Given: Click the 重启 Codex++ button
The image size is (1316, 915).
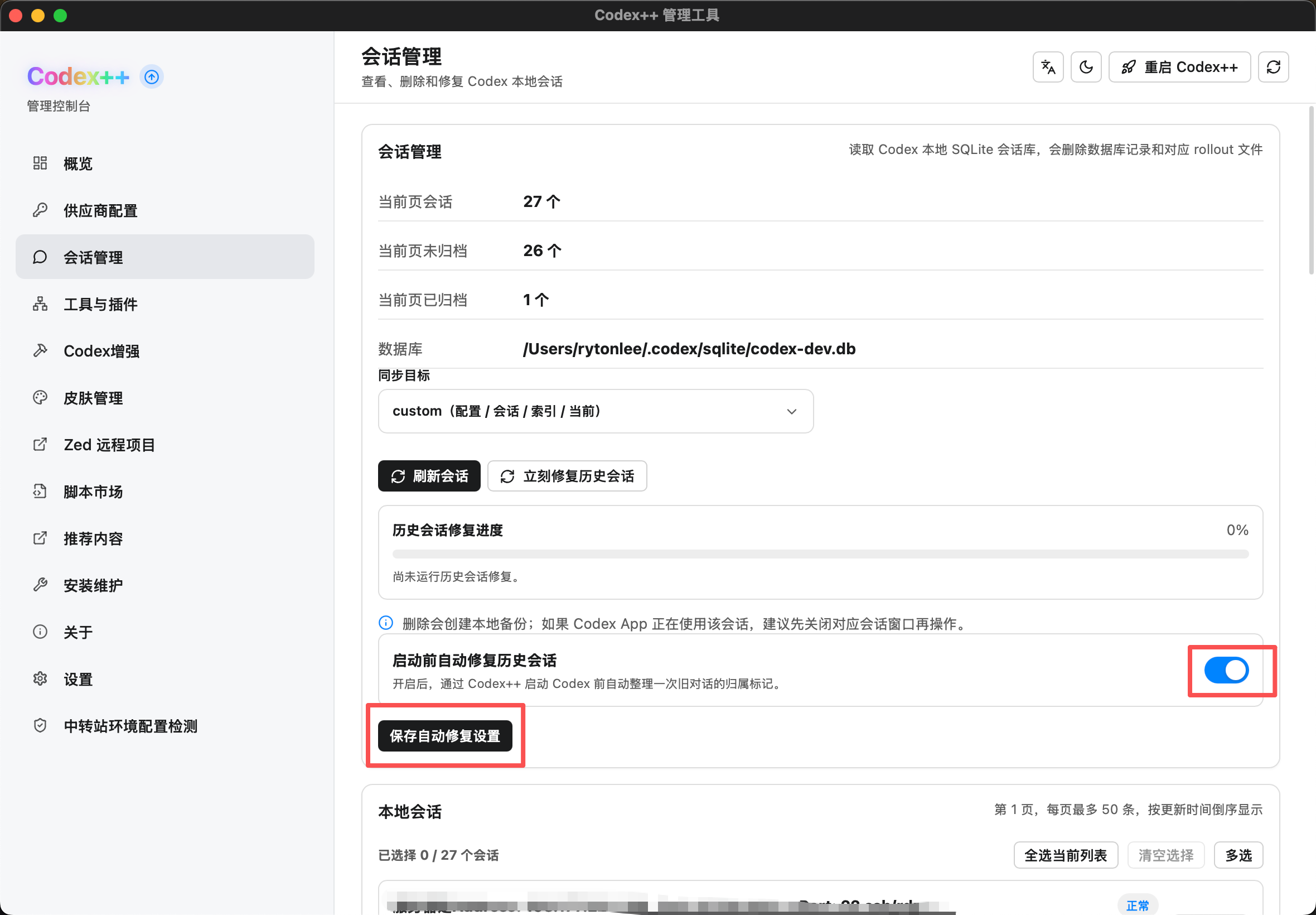Looking at the screenshot, I should click(x=1179, y=67).
